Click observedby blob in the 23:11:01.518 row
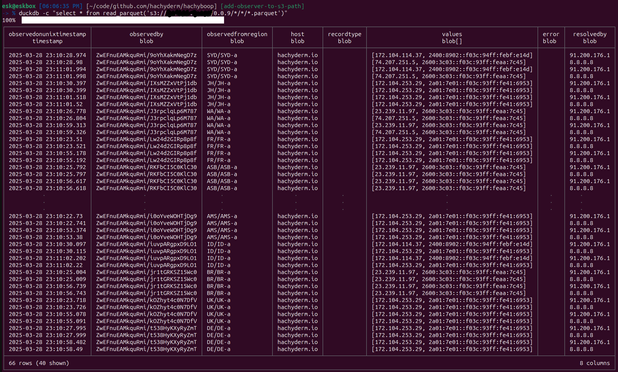This screenshot has width=618, height=372. [146, 97]
